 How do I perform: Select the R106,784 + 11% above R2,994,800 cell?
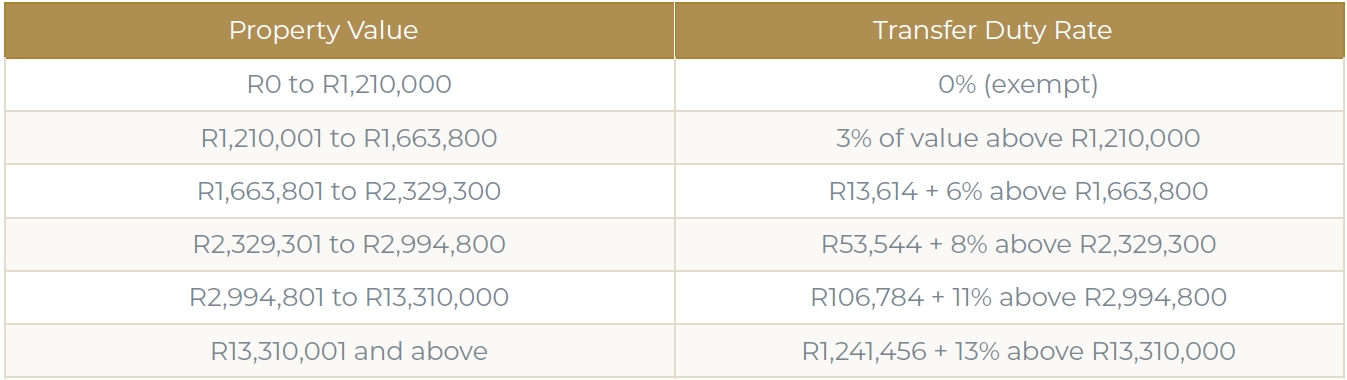(1009, 297)
